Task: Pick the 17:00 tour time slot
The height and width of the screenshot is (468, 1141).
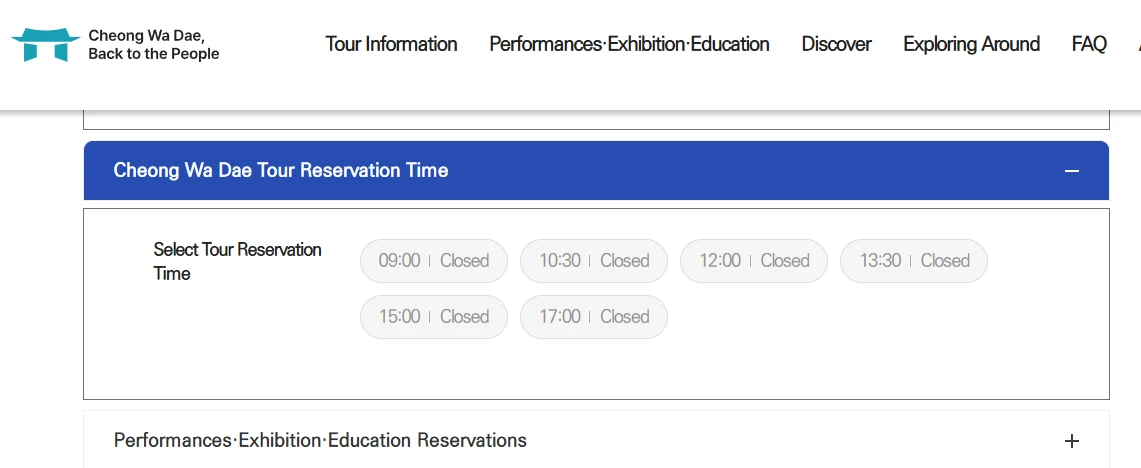Action: pyautogui.click(x=594, y=317)
